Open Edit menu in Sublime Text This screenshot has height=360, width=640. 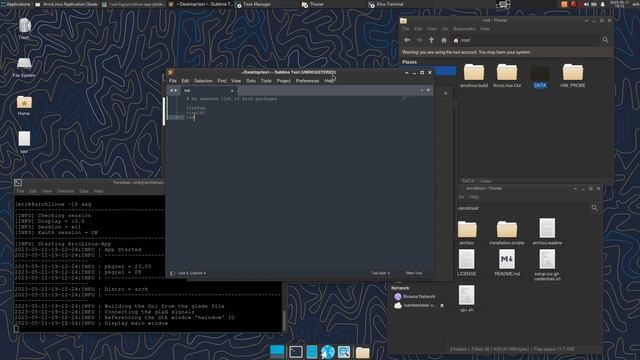(x=185, y=81)
